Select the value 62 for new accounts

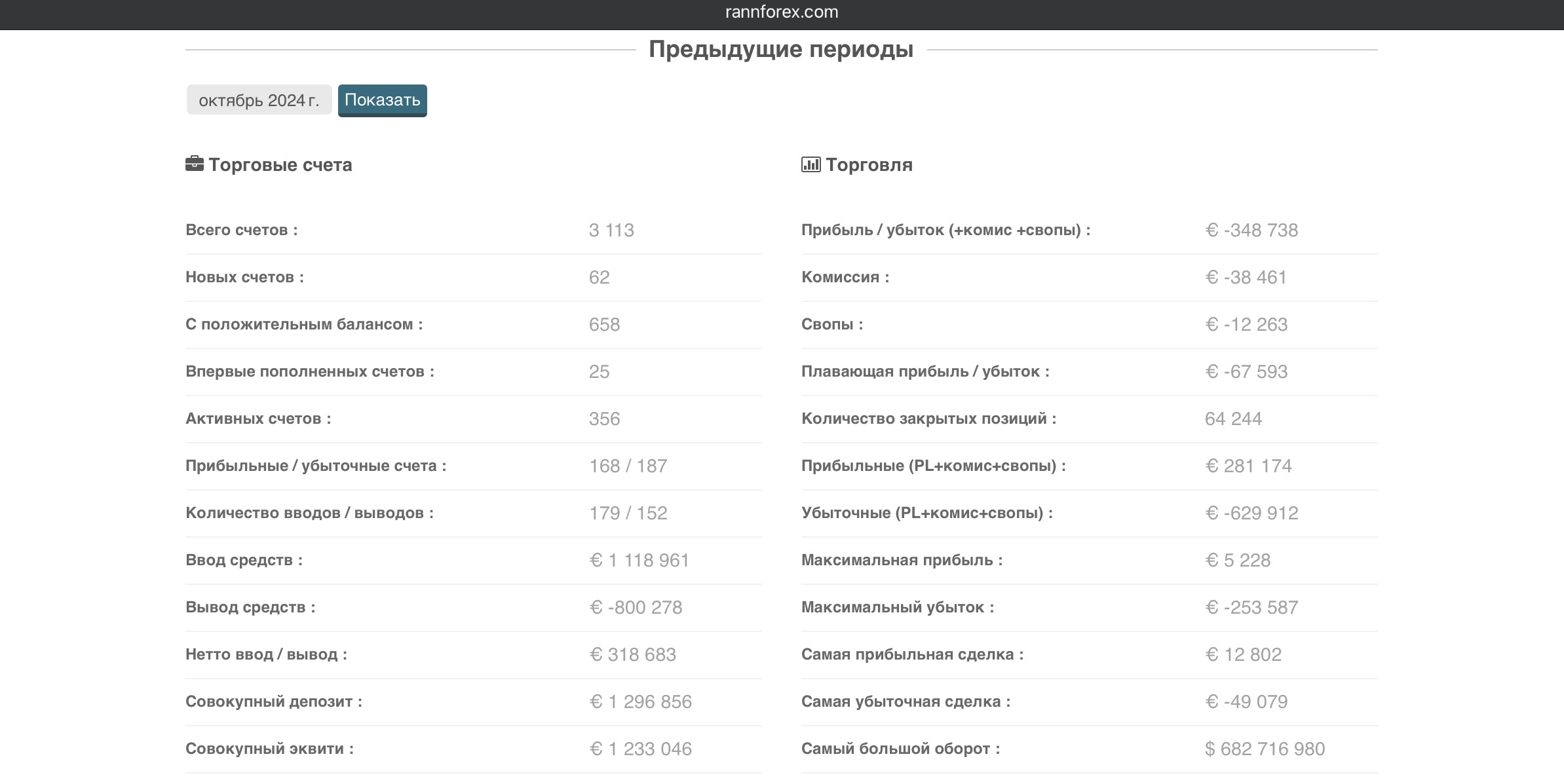coord(599,277)
